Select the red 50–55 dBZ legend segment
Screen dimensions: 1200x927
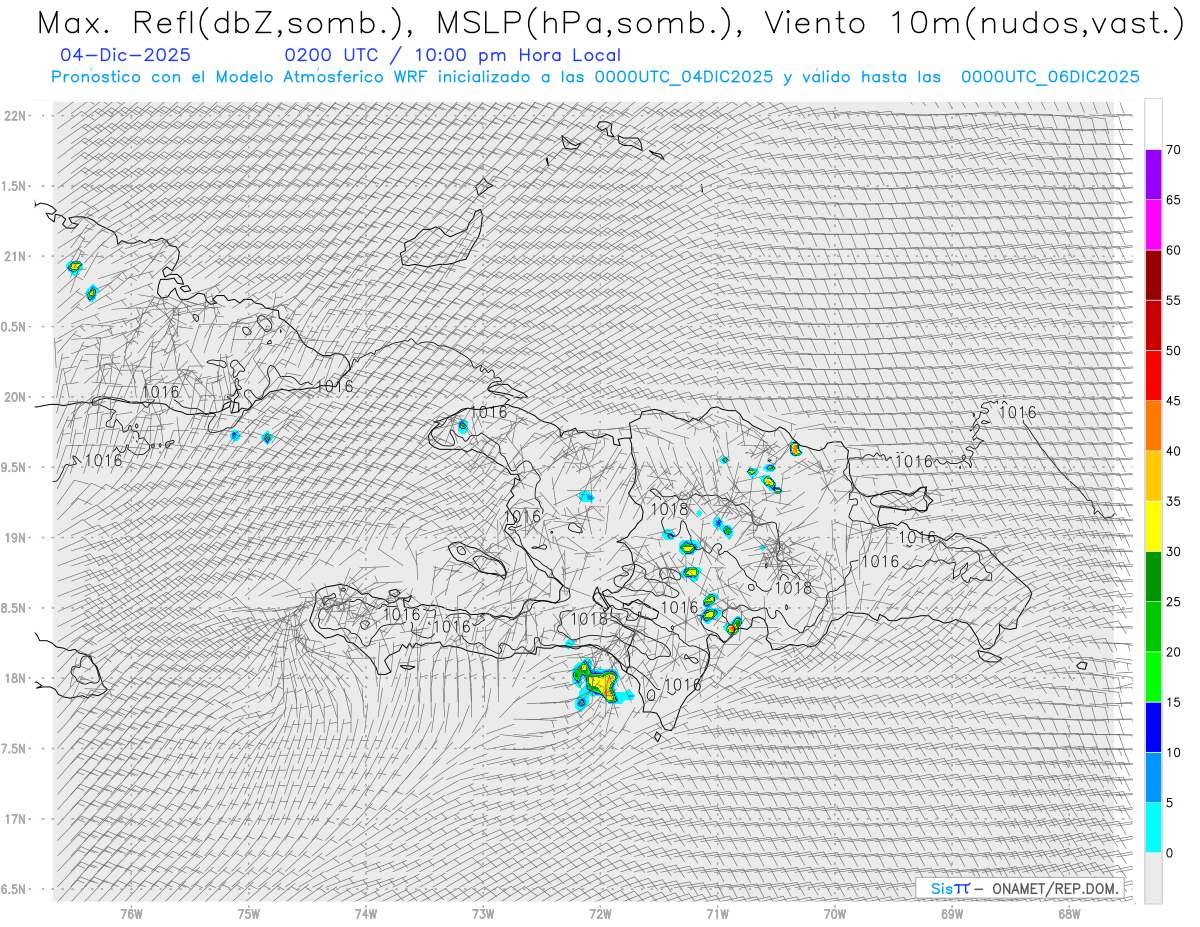(x=1153, y=325)
